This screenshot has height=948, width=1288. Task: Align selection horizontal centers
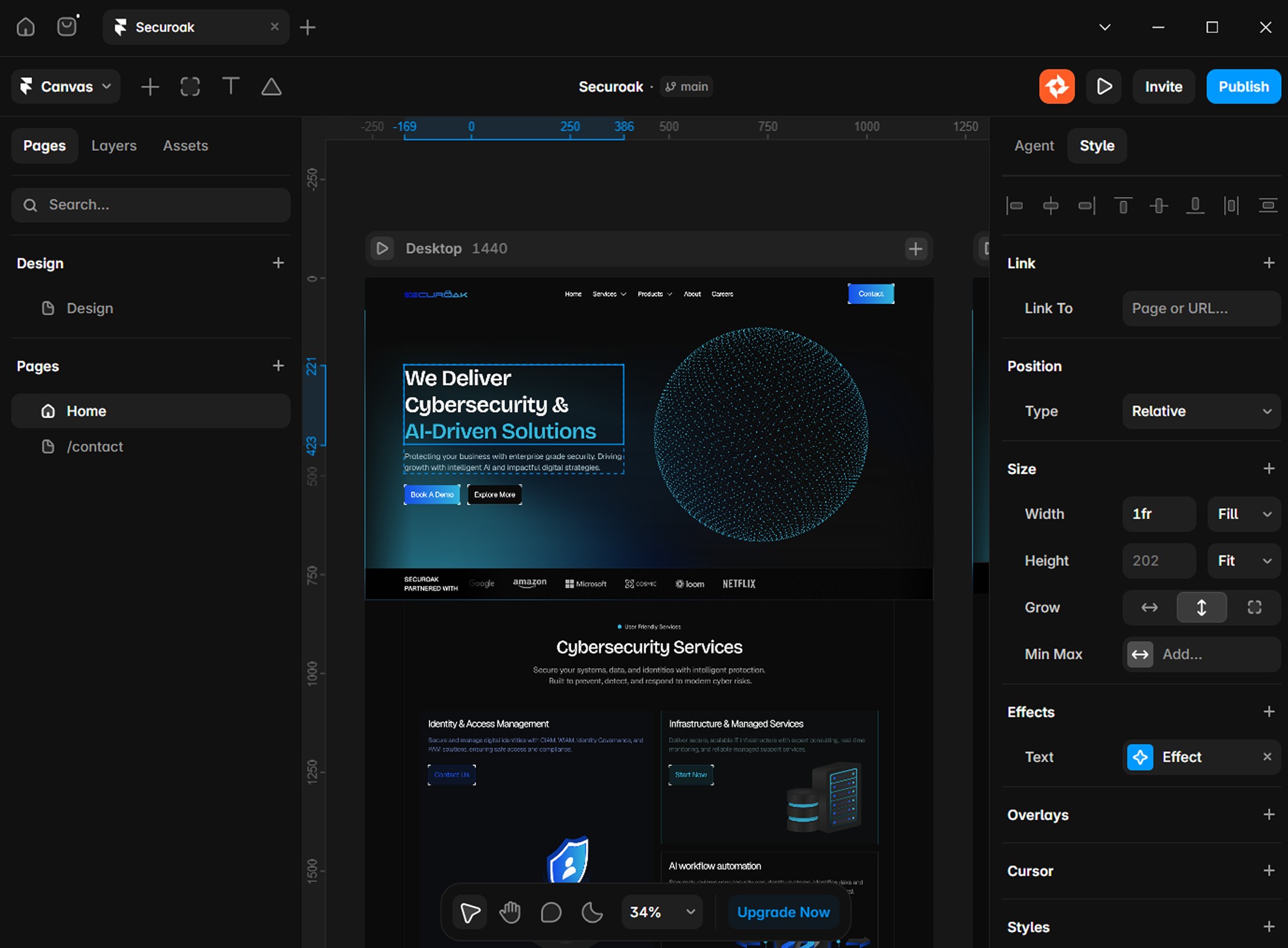tap(1051, 206)
